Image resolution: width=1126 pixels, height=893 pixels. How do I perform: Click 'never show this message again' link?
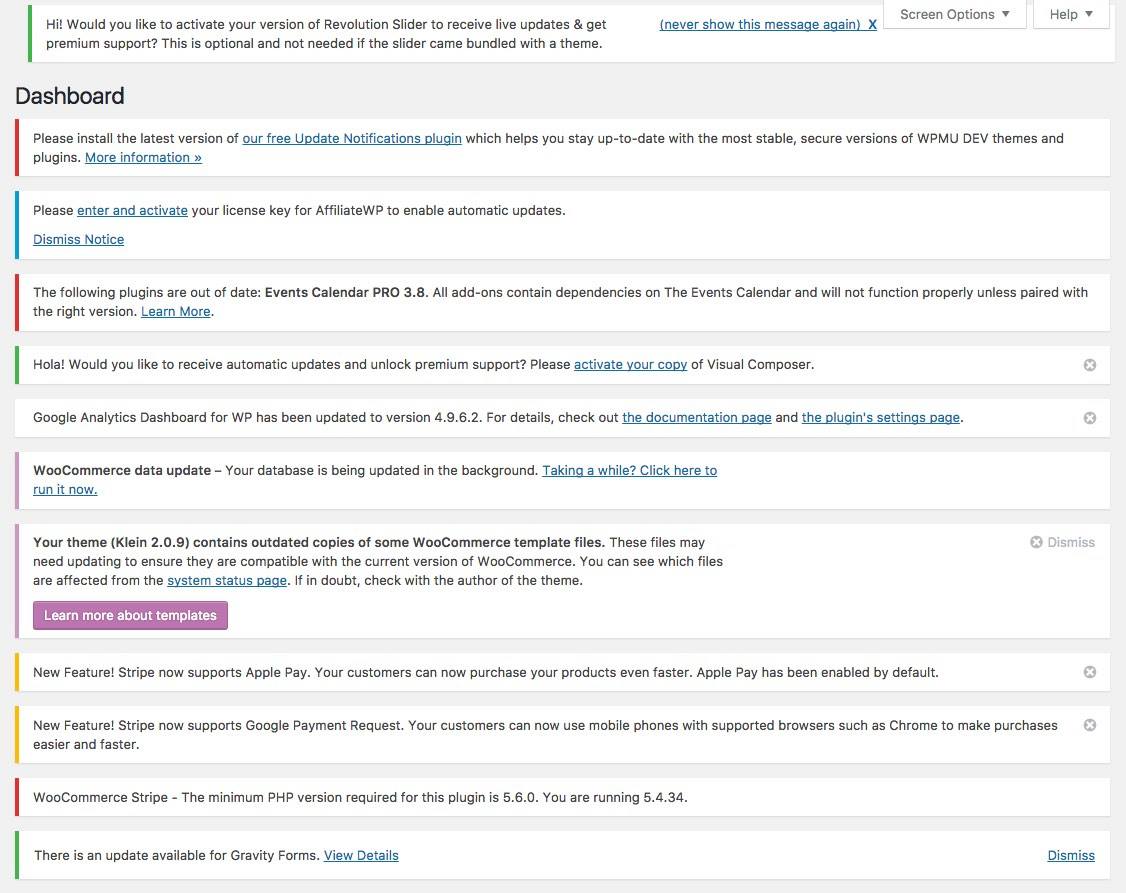760,24
